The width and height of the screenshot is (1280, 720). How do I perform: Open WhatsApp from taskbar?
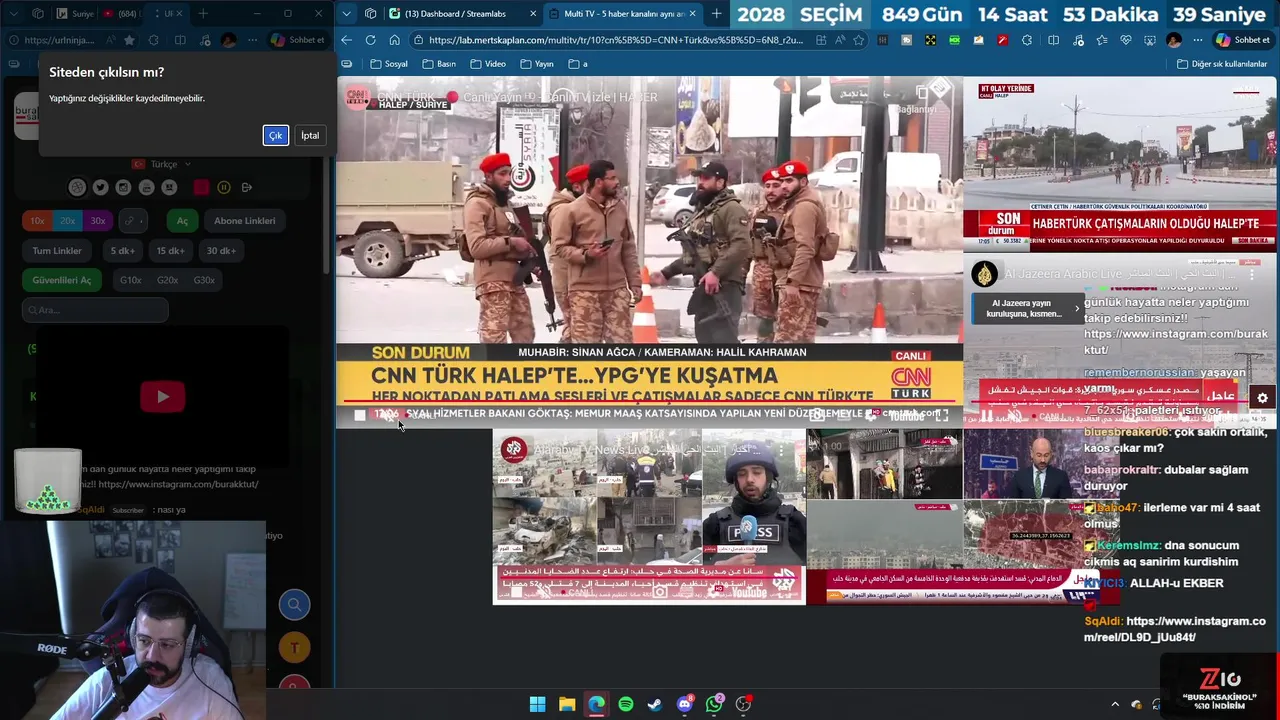point(714,704)
